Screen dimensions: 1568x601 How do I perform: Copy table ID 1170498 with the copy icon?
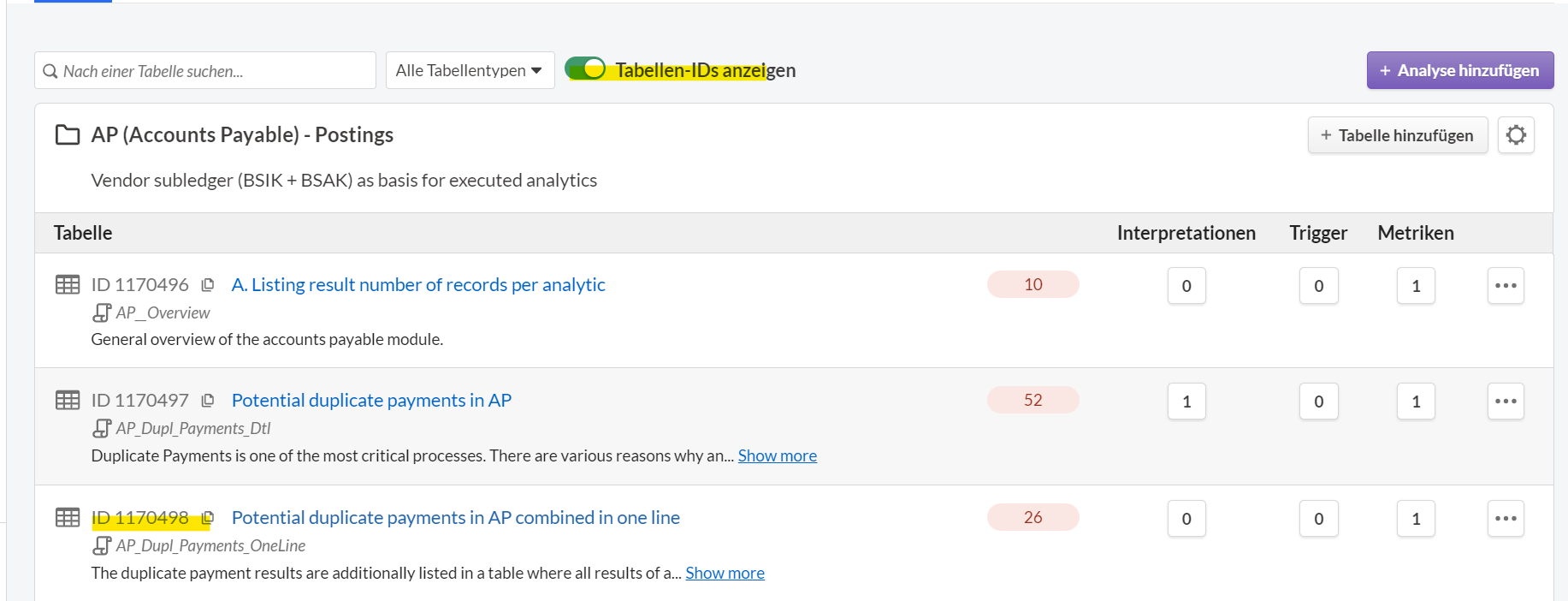pos(207,518)
